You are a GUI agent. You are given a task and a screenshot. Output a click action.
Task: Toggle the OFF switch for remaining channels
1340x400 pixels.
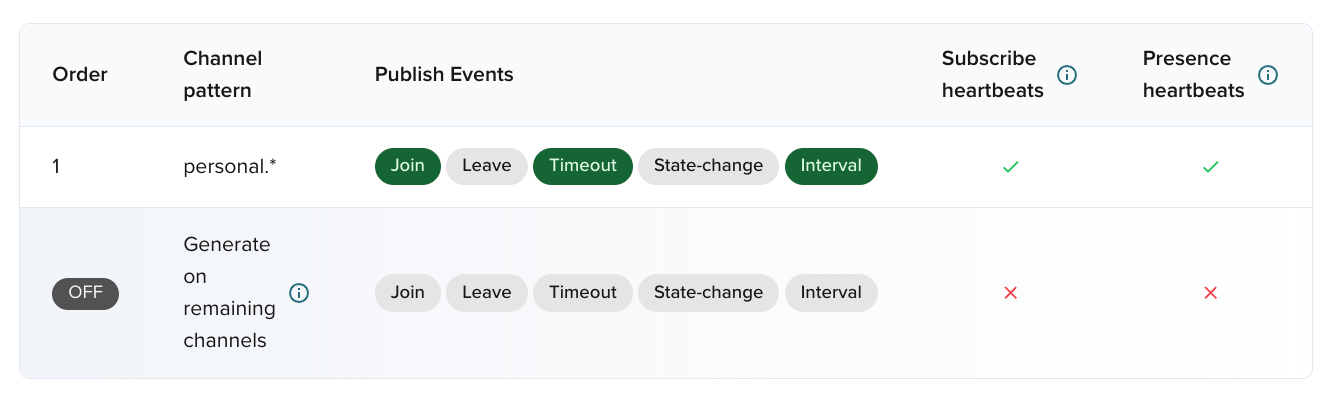point(85,293)
